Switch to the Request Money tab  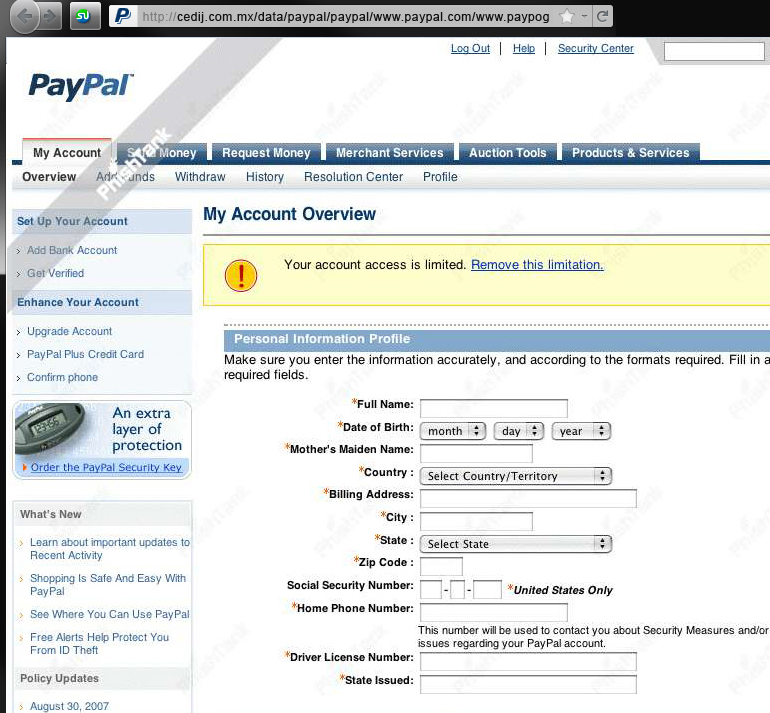coord(266,152)
